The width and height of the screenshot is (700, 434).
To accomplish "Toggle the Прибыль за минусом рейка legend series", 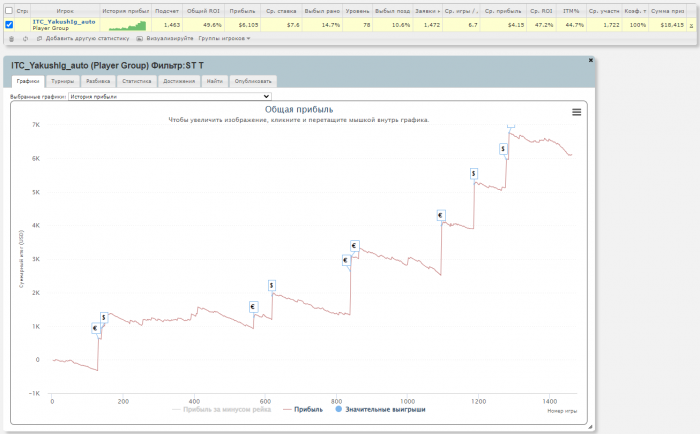I will pos(222,409).
